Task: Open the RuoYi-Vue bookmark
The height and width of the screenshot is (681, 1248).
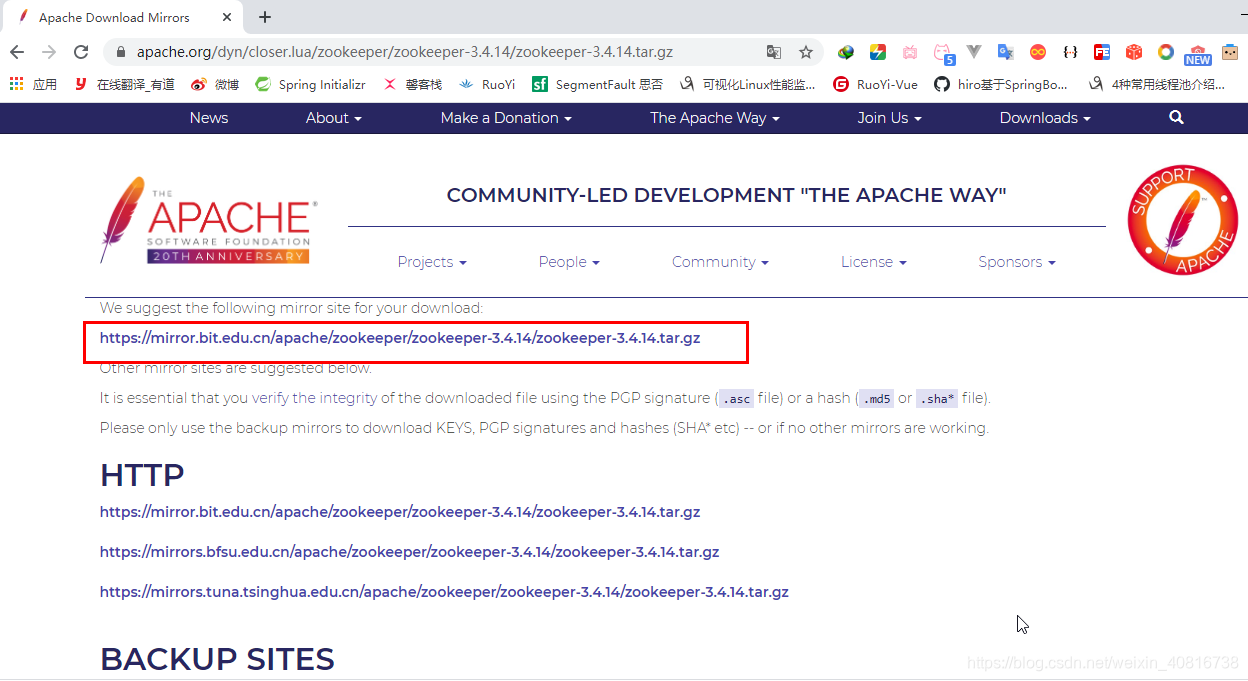Action: pyautogui.click(x=875, y=85)
